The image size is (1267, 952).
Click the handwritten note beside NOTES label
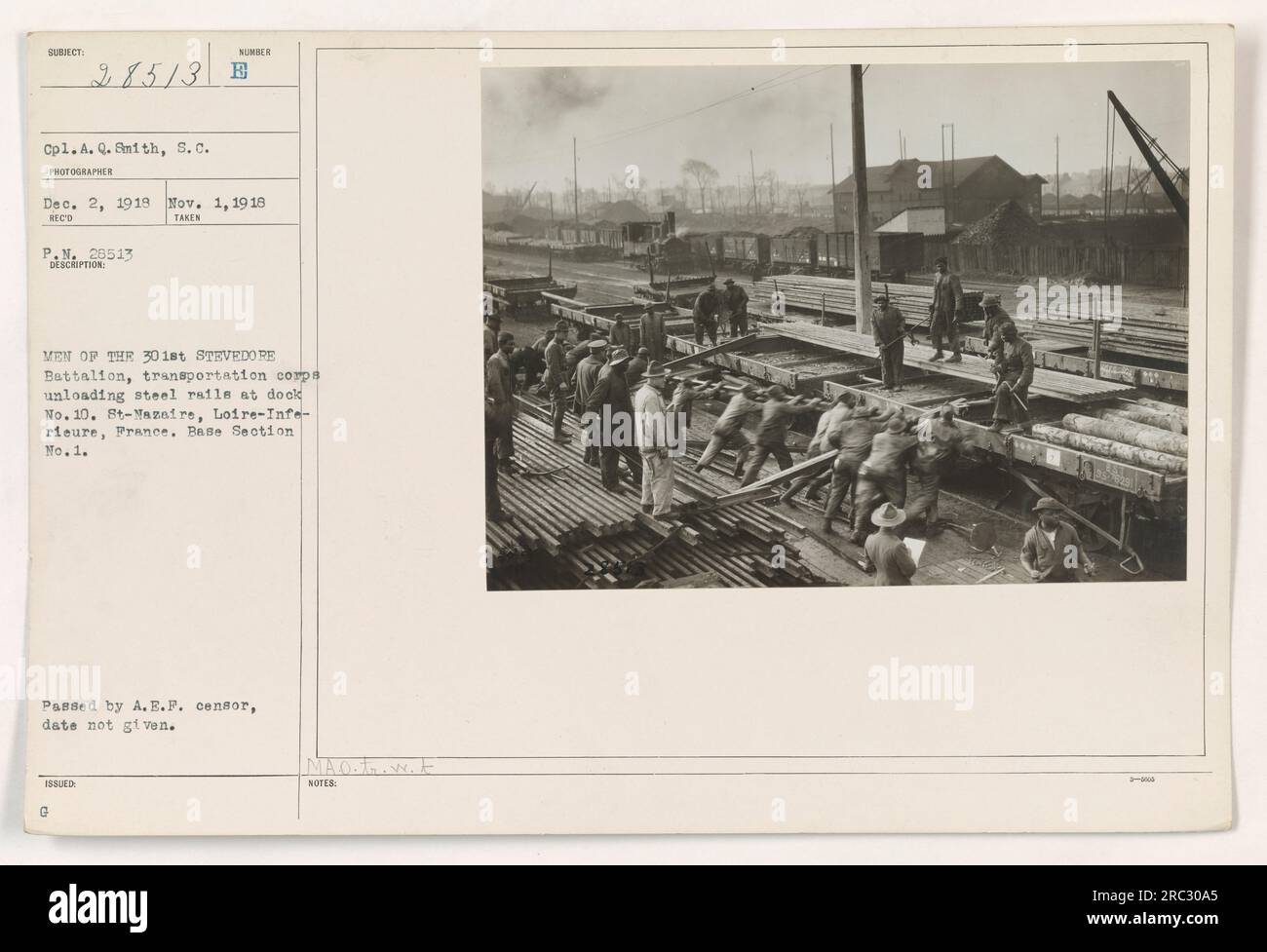pyautogui.click(x=369, y=769)
